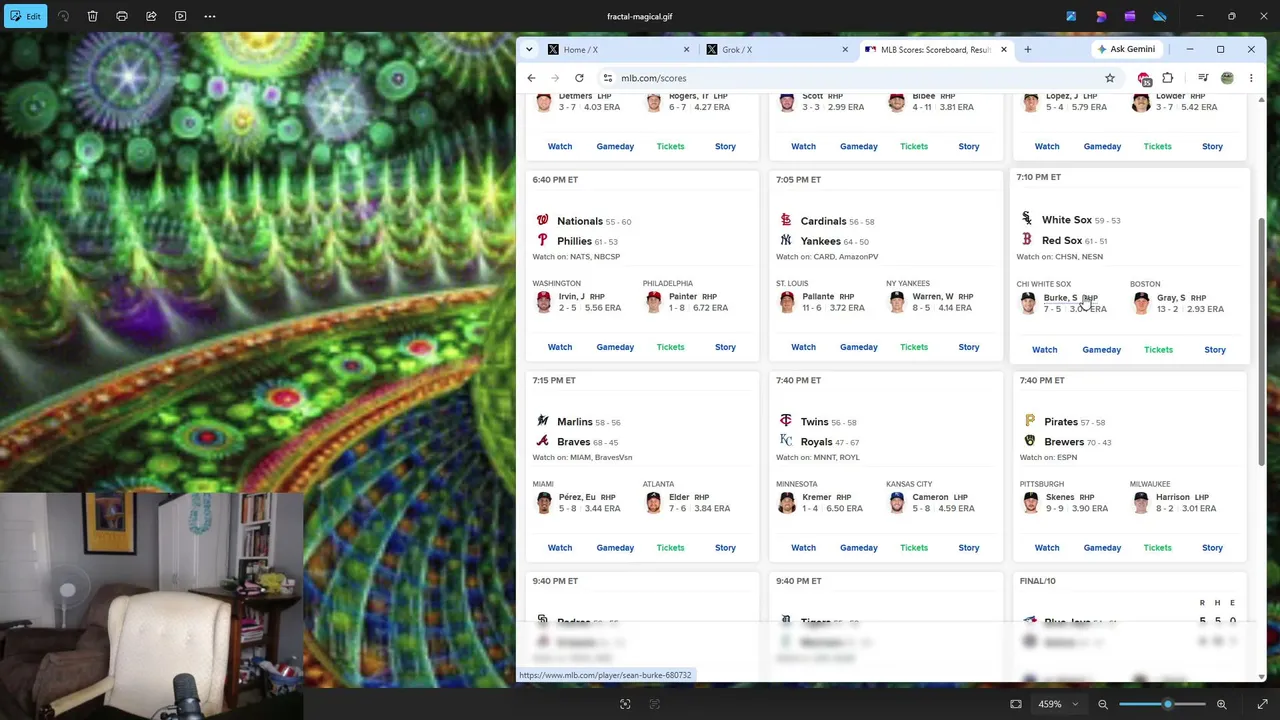1280x720 pixels.
Task: Open the Phillies team link
Action: 574,241
